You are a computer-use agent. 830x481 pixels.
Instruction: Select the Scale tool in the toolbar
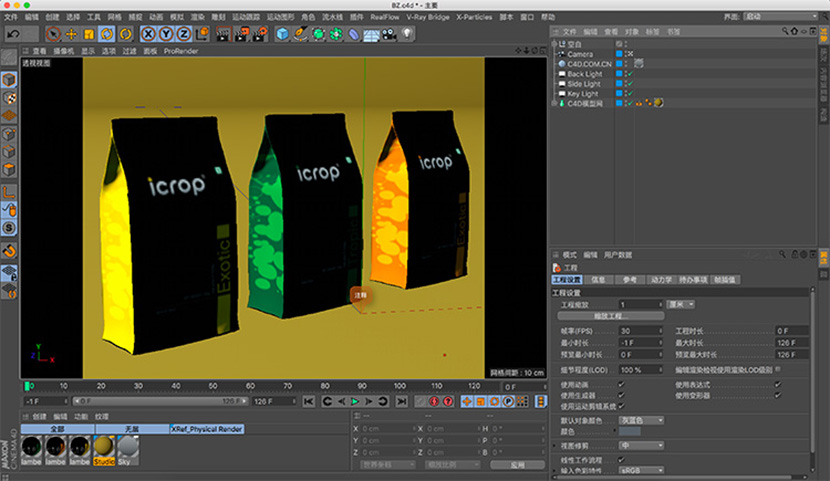point(89,34)
